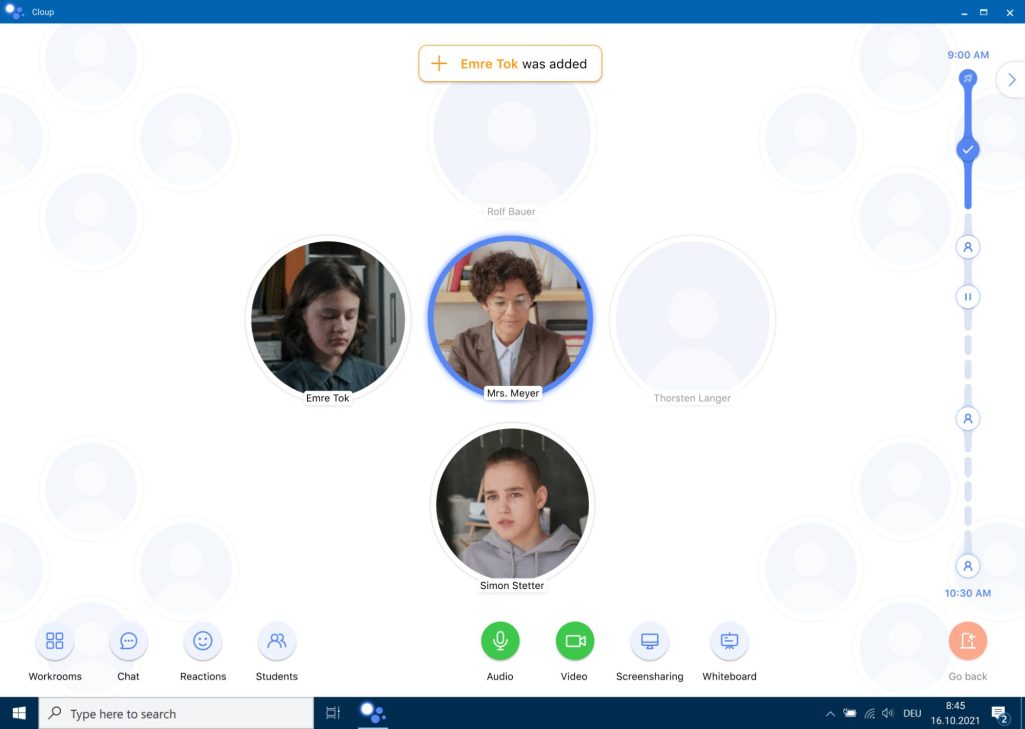This screenshot has width=1025, height=729.
Task: Switch the DEU keyboard language
Action: [x=912, y=713]
